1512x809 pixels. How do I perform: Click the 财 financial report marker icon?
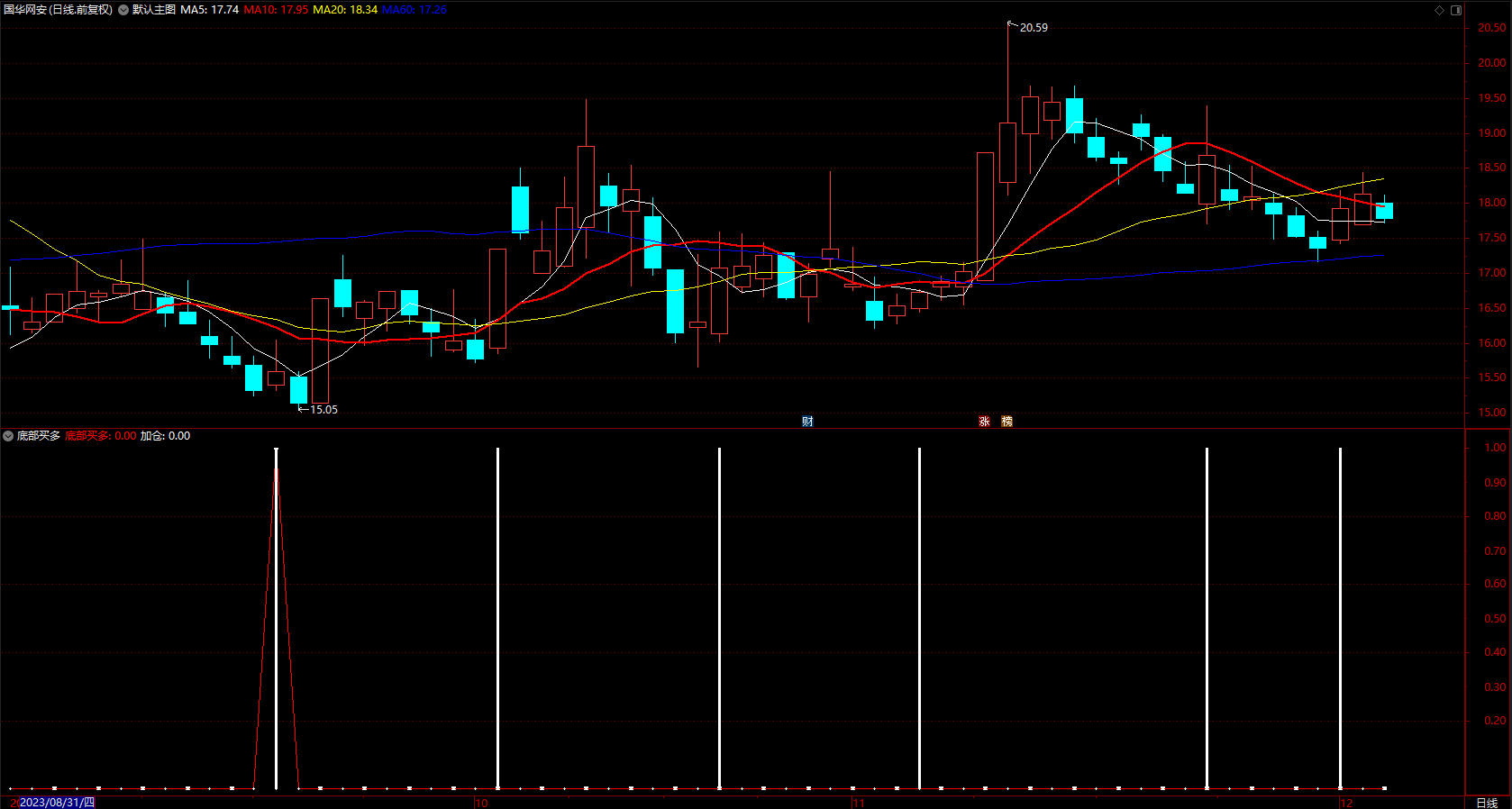(x=807, y=422)
